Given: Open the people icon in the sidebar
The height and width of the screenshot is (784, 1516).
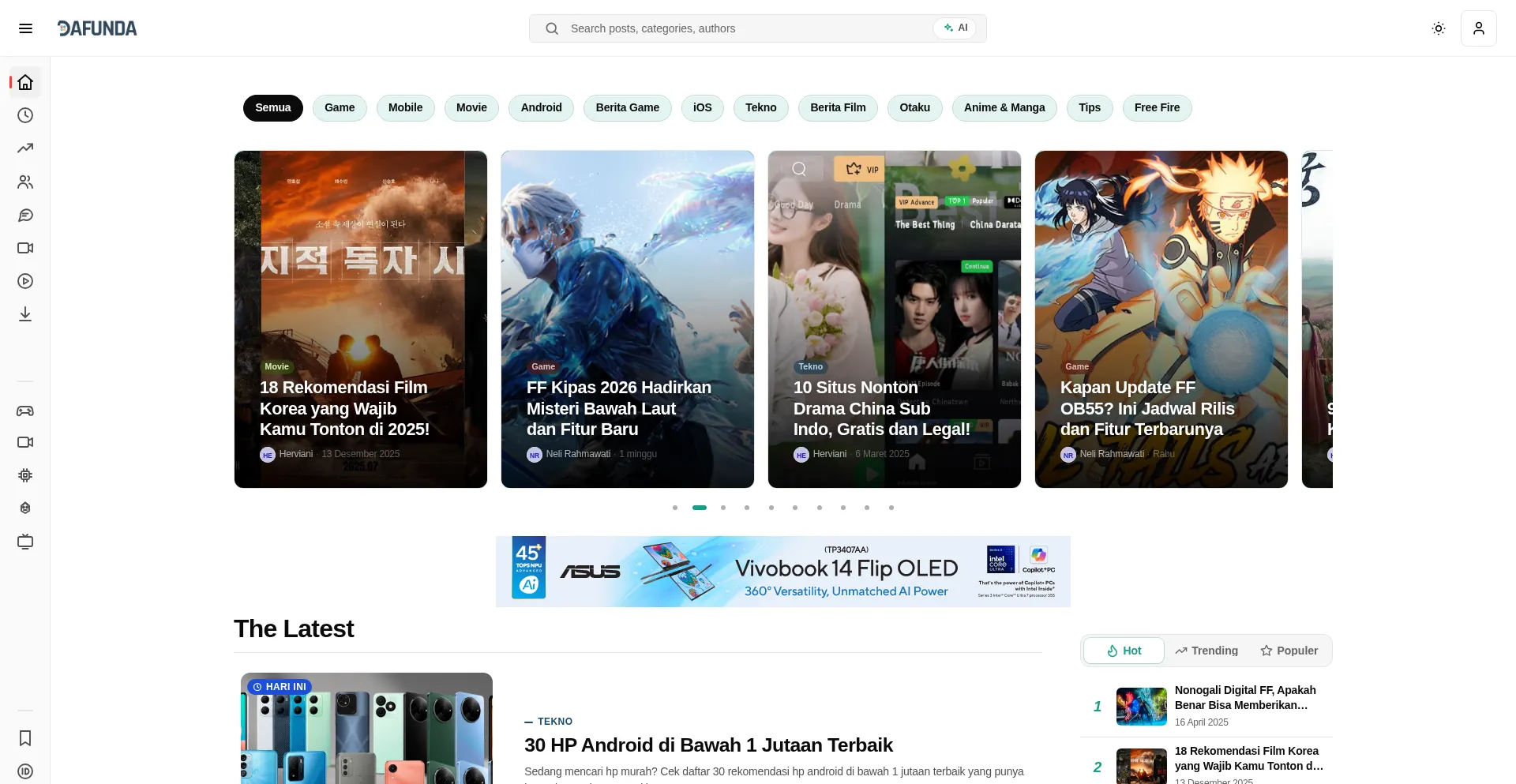Looking at the screenshot, I should click(25, 182).
